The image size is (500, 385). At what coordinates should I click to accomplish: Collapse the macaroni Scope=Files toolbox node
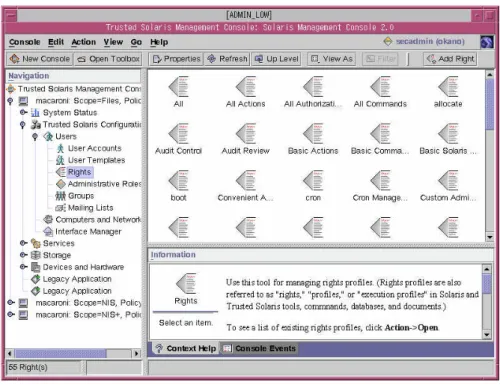coord(10,101)
